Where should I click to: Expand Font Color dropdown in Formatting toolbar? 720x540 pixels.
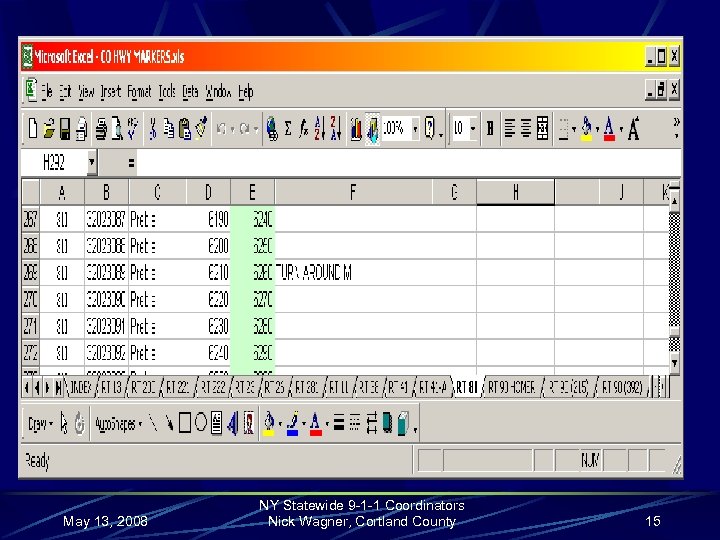621,129
